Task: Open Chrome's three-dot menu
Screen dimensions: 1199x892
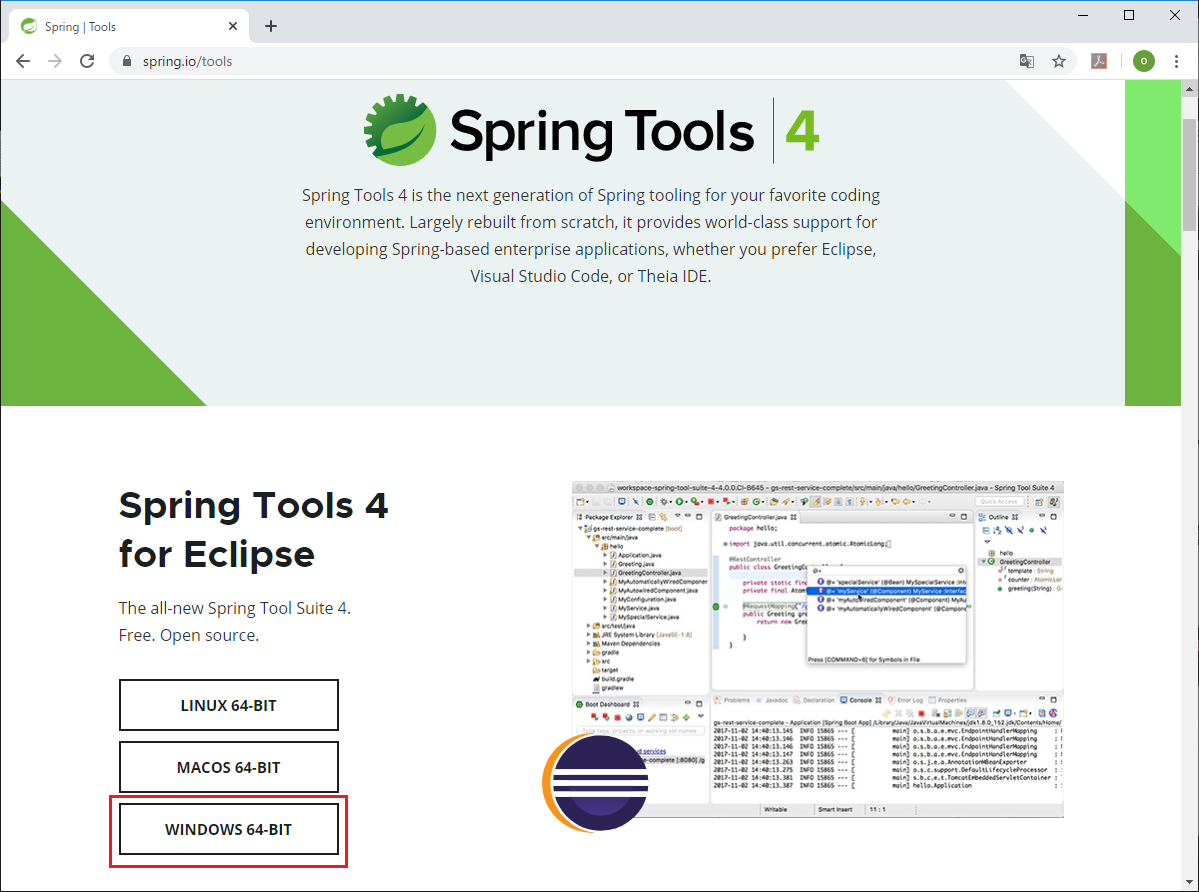Action: pyautogui.click(x=1176, y=61)
